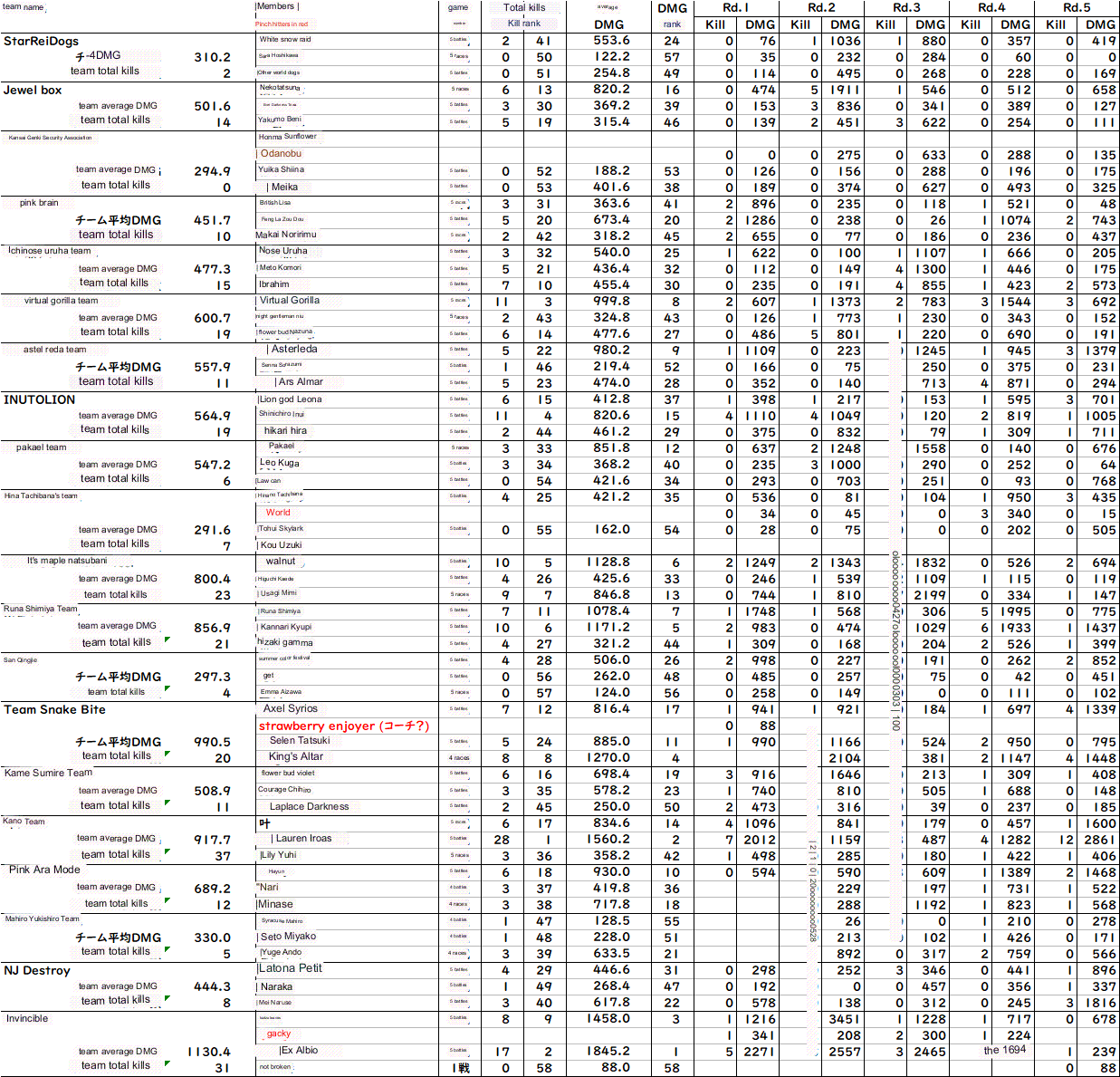This screenshot has width=1120, height=1077.
Task: Select member cell "Nose Uruha"
Action: [x=282, y=251]
